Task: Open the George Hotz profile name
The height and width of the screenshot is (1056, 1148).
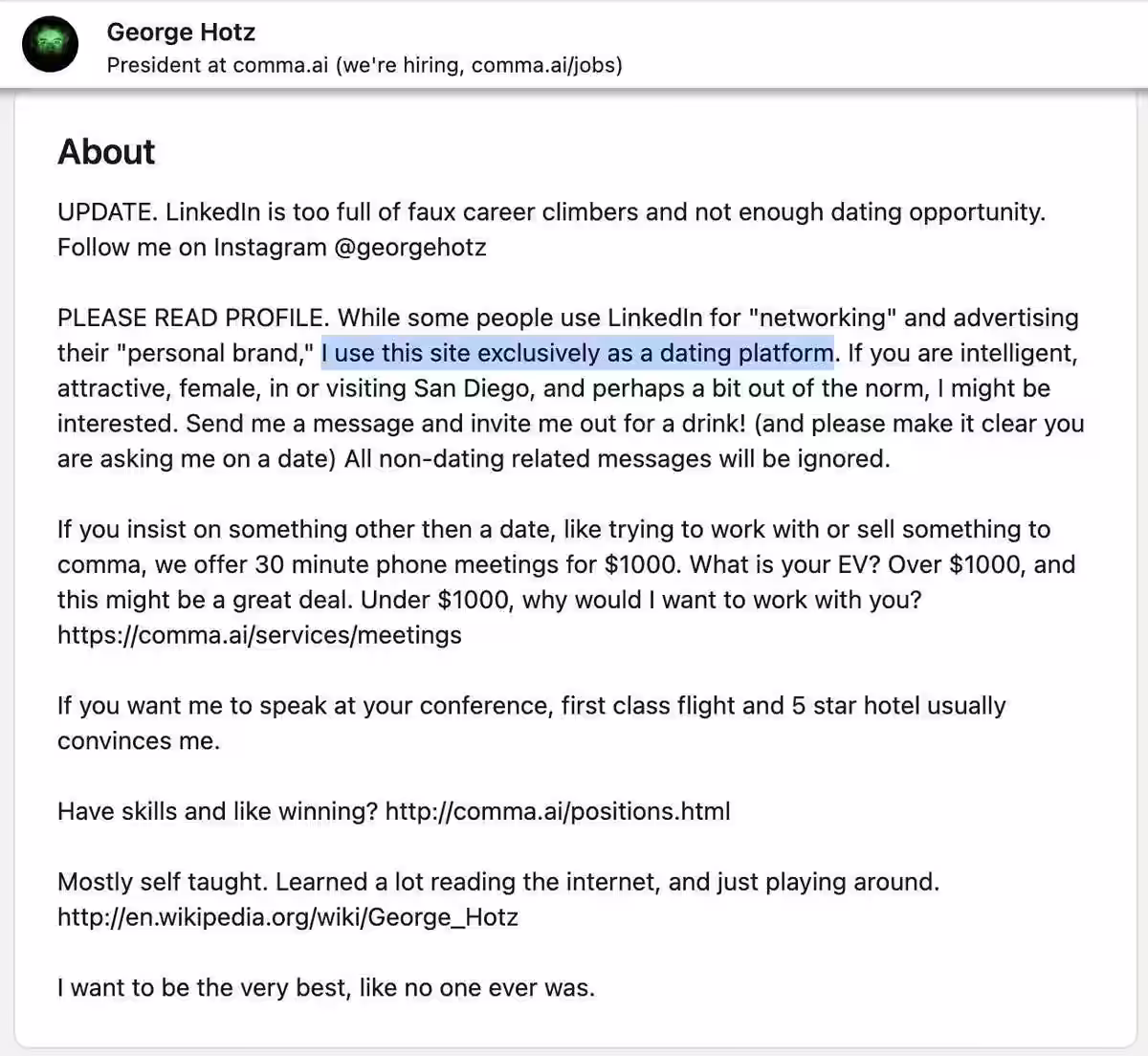Action: [x=181, y=32]
